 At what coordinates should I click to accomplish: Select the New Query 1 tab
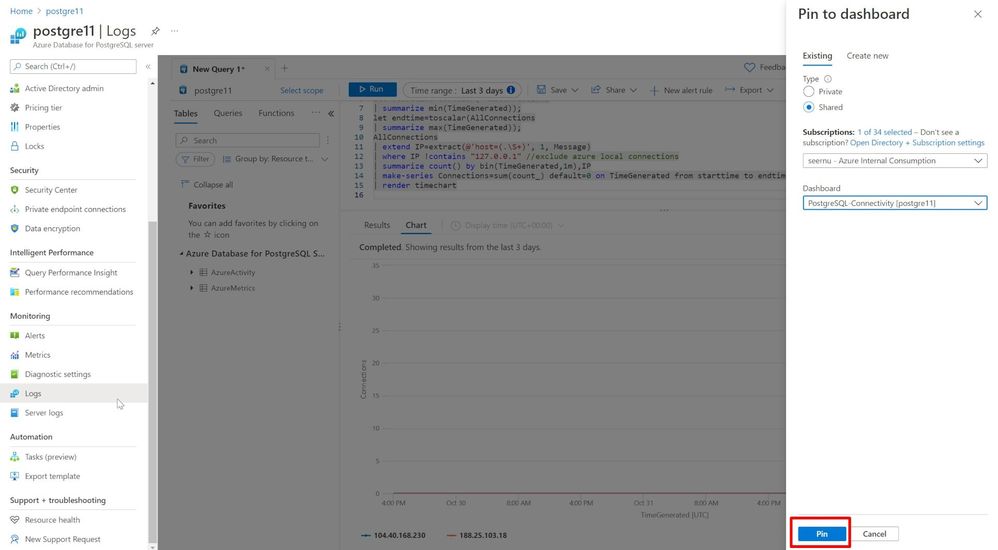(x=218, y=69)
